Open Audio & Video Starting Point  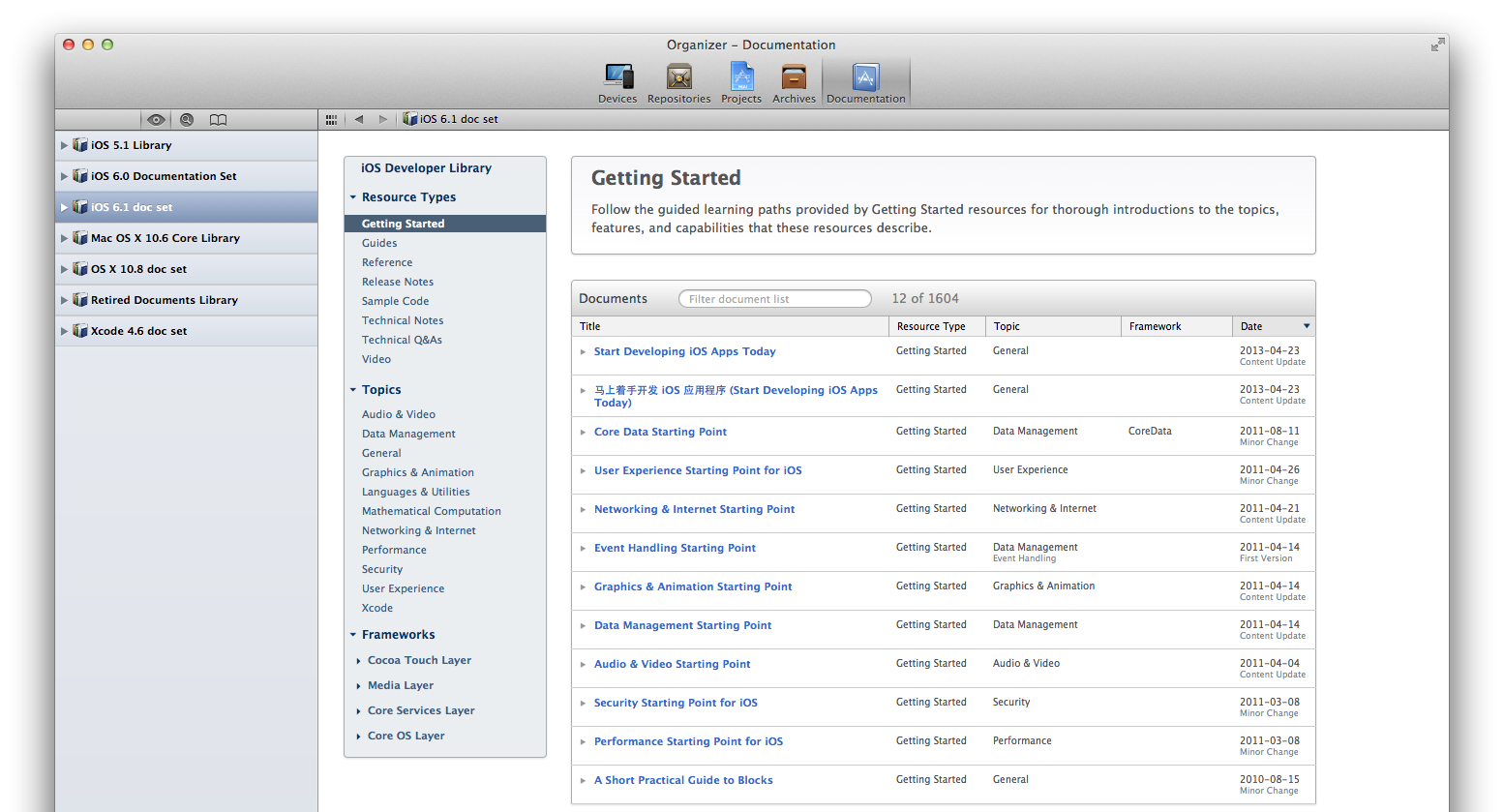tap(672, 664)
